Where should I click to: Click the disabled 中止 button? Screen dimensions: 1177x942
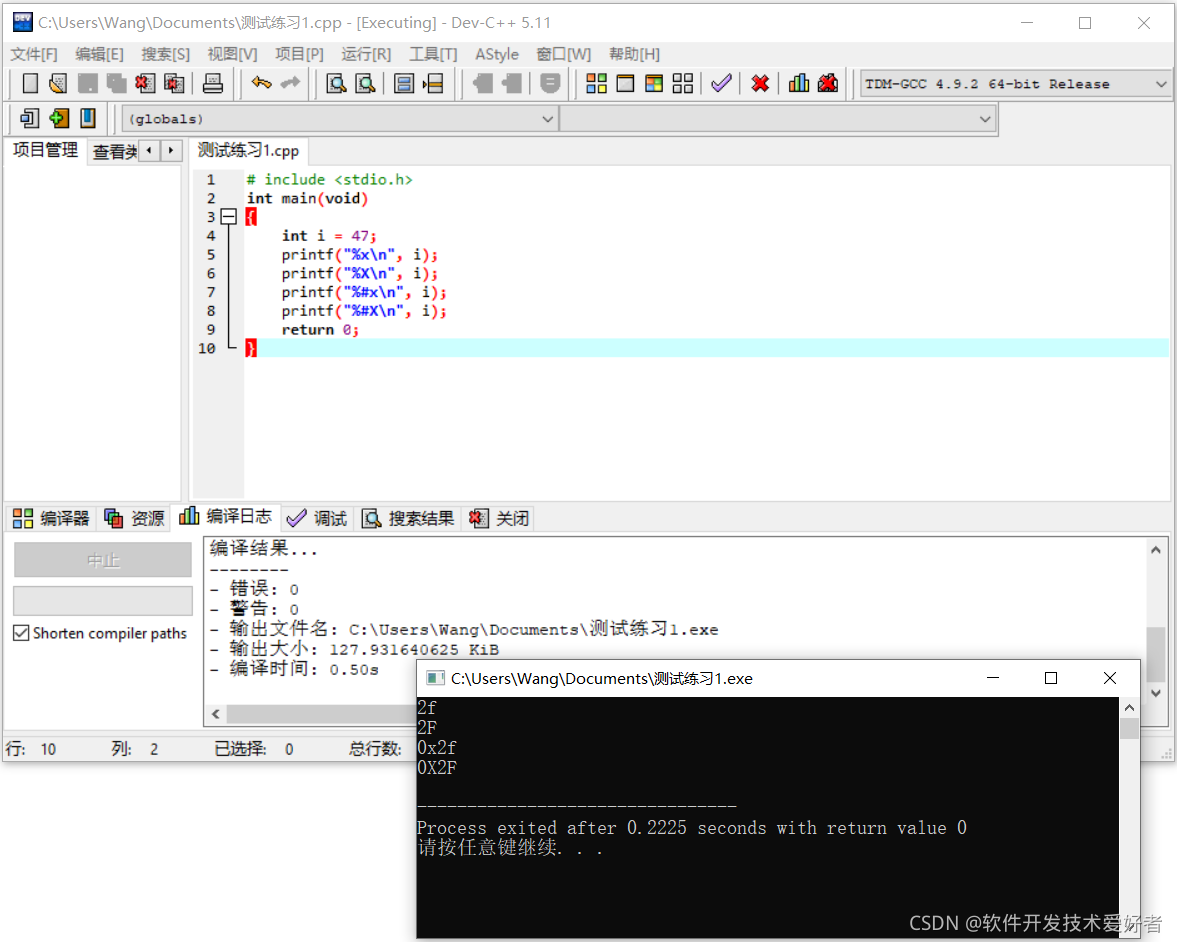click(103, 560)
